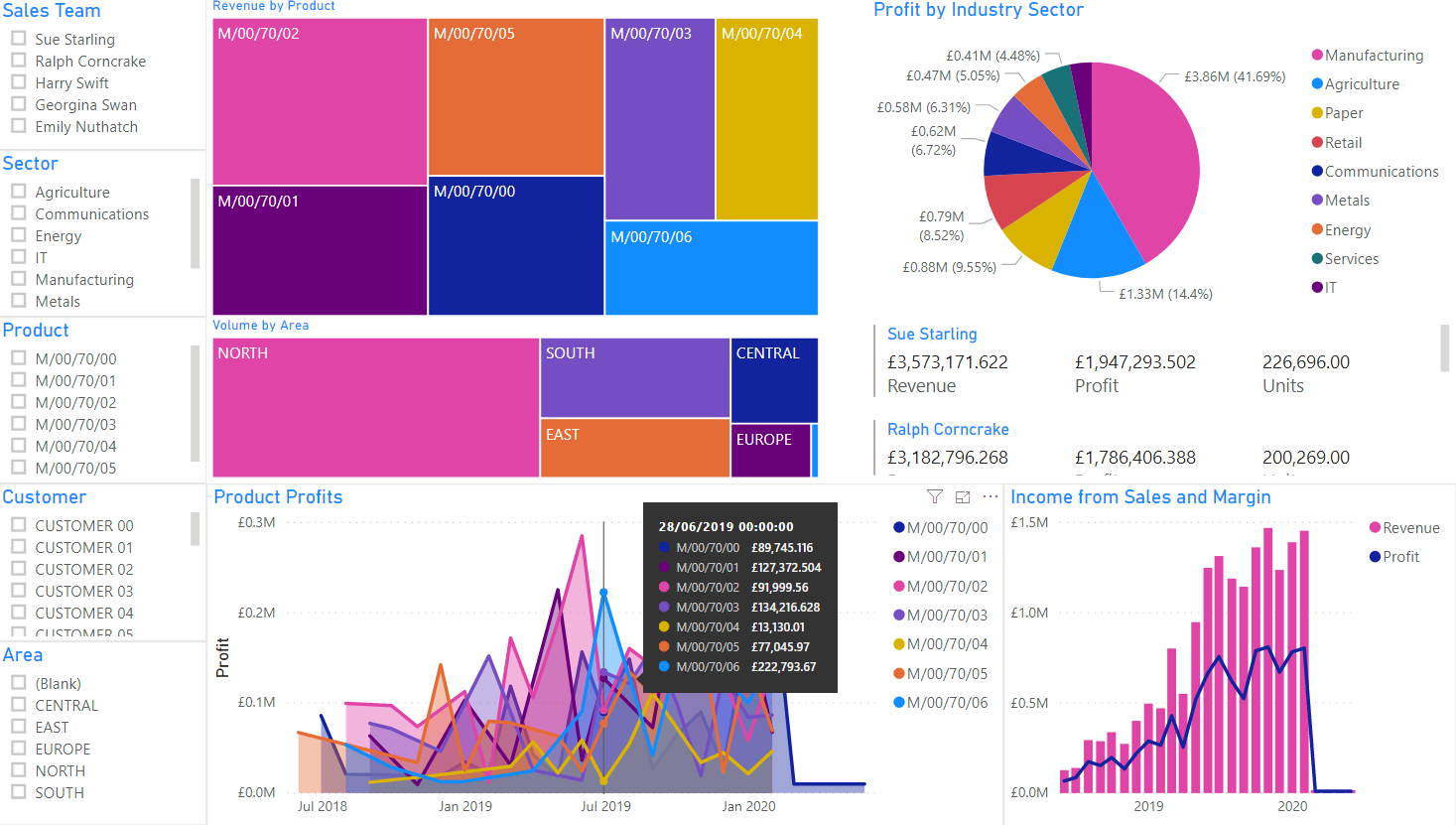This screenshot has height=825, width=1456.
Task: Enable the Manufacturing sector checkbox
Action: point(18,279)
